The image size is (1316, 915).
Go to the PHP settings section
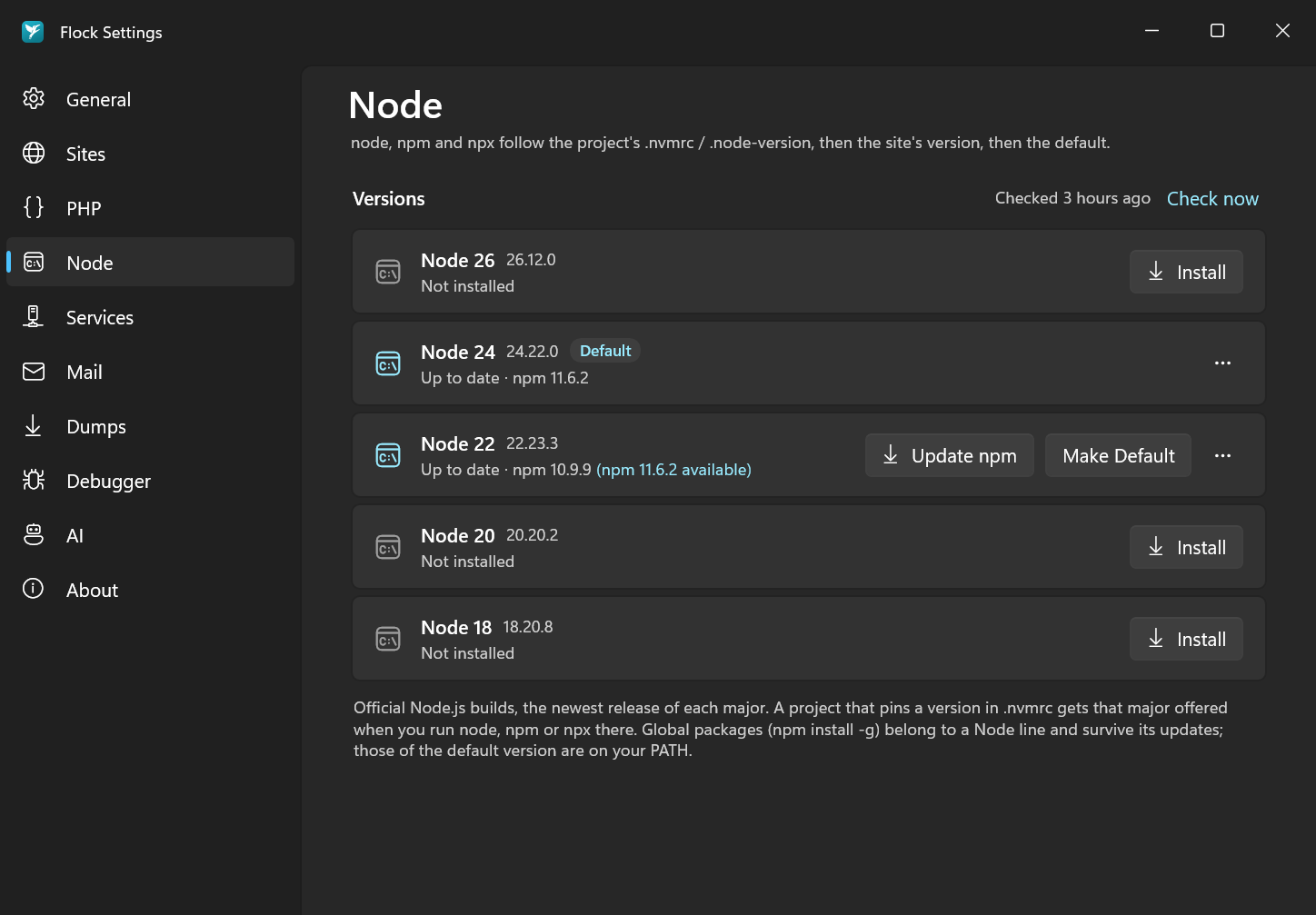point(150,208)
